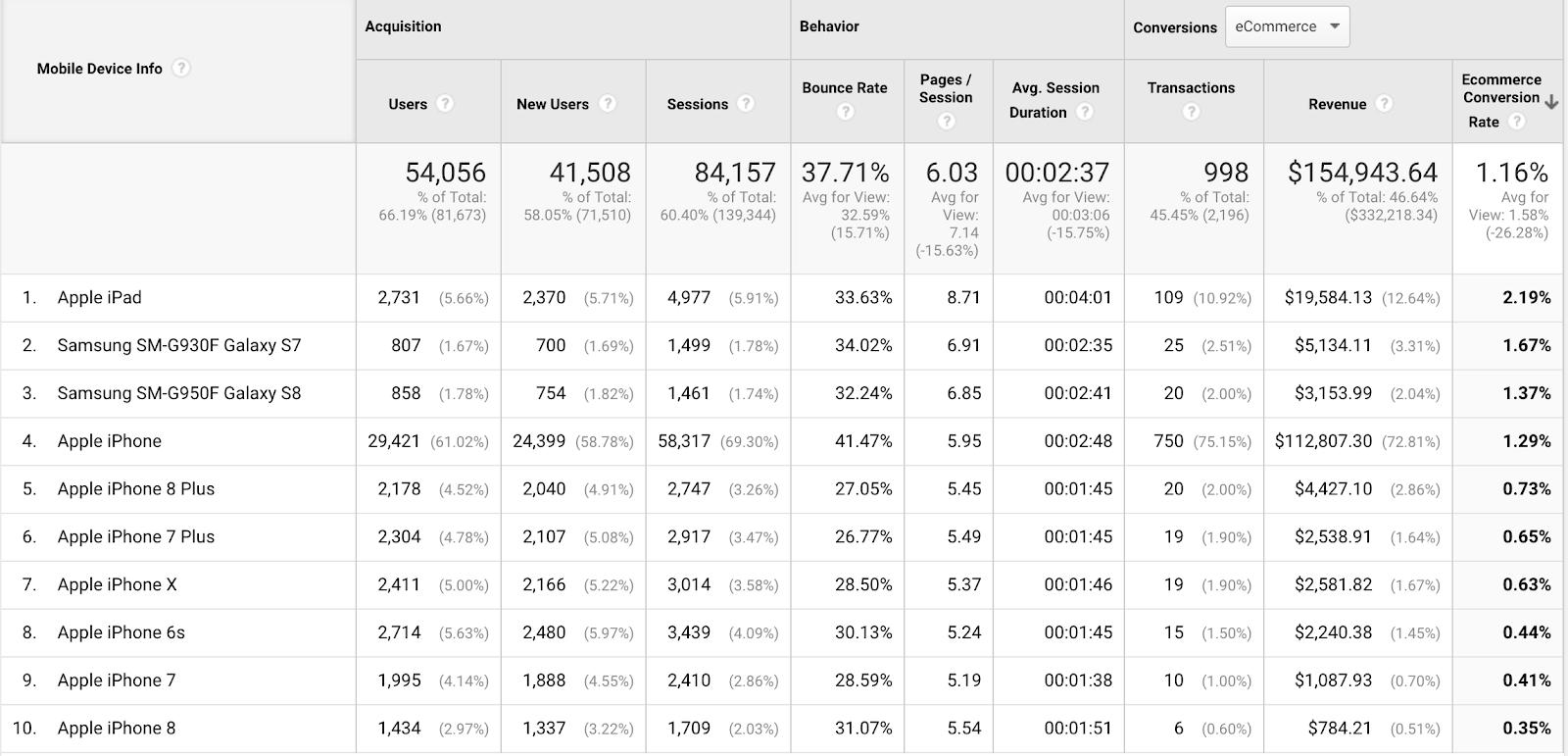Select iPhone 6s new users 2,480
The image size is (1568, 756).
[544, 632]
